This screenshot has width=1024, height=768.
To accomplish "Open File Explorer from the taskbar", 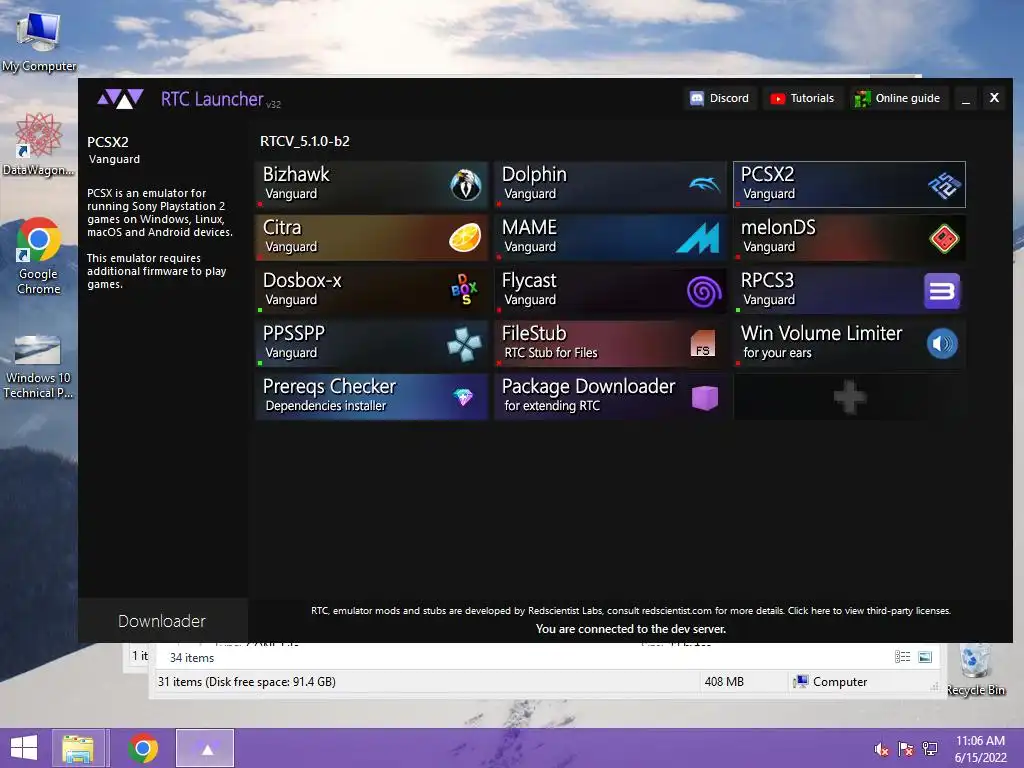I will [78, 748].
